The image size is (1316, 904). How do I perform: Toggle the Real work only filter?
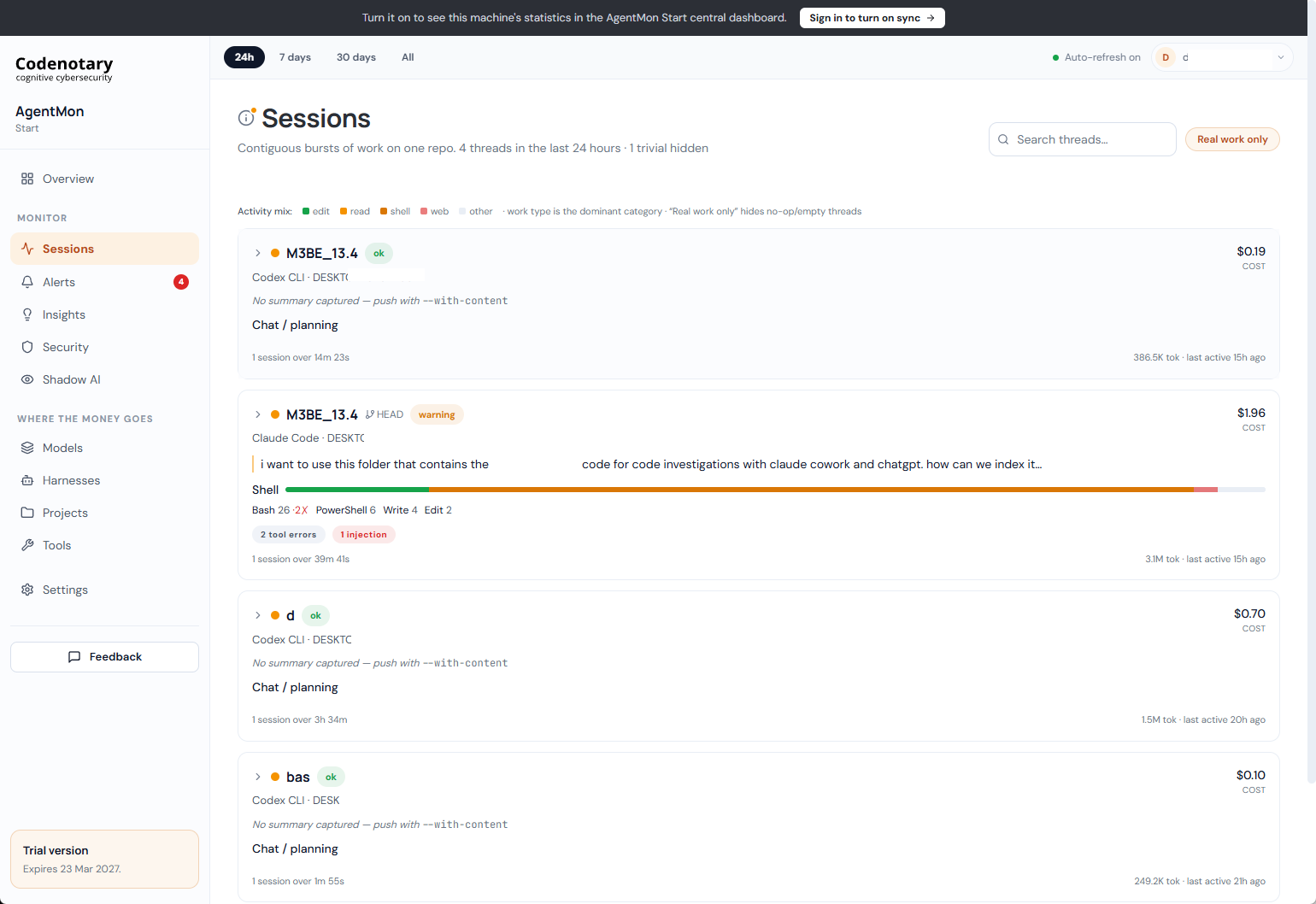[x=1232, y=139]
